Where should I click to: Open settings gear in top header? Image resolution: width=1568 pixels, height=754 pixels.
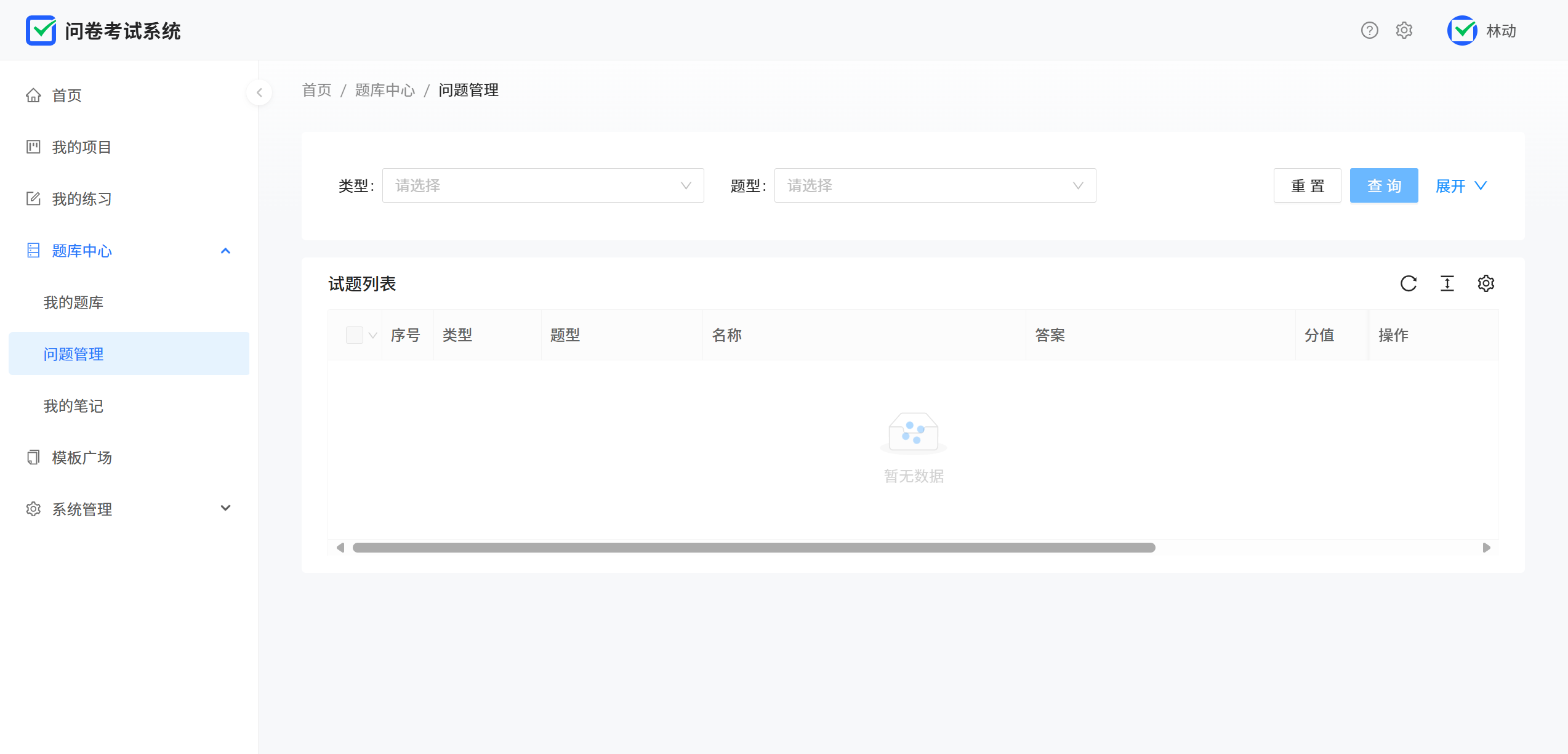[1404, 30]
